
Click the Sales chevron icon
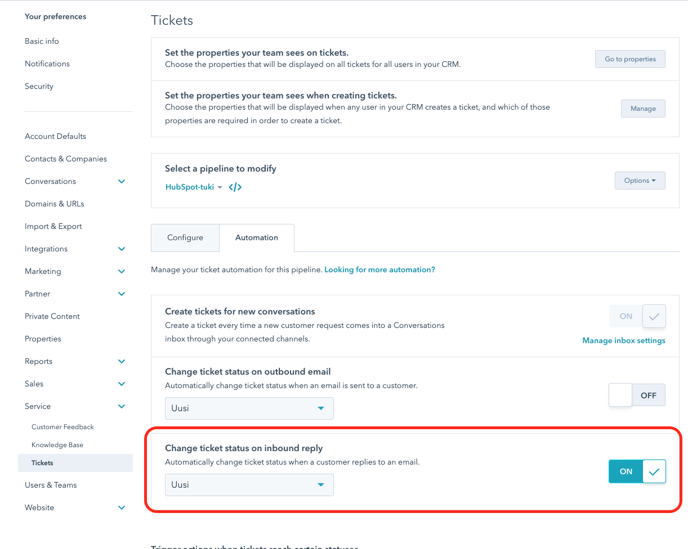(x=122, y=384)
